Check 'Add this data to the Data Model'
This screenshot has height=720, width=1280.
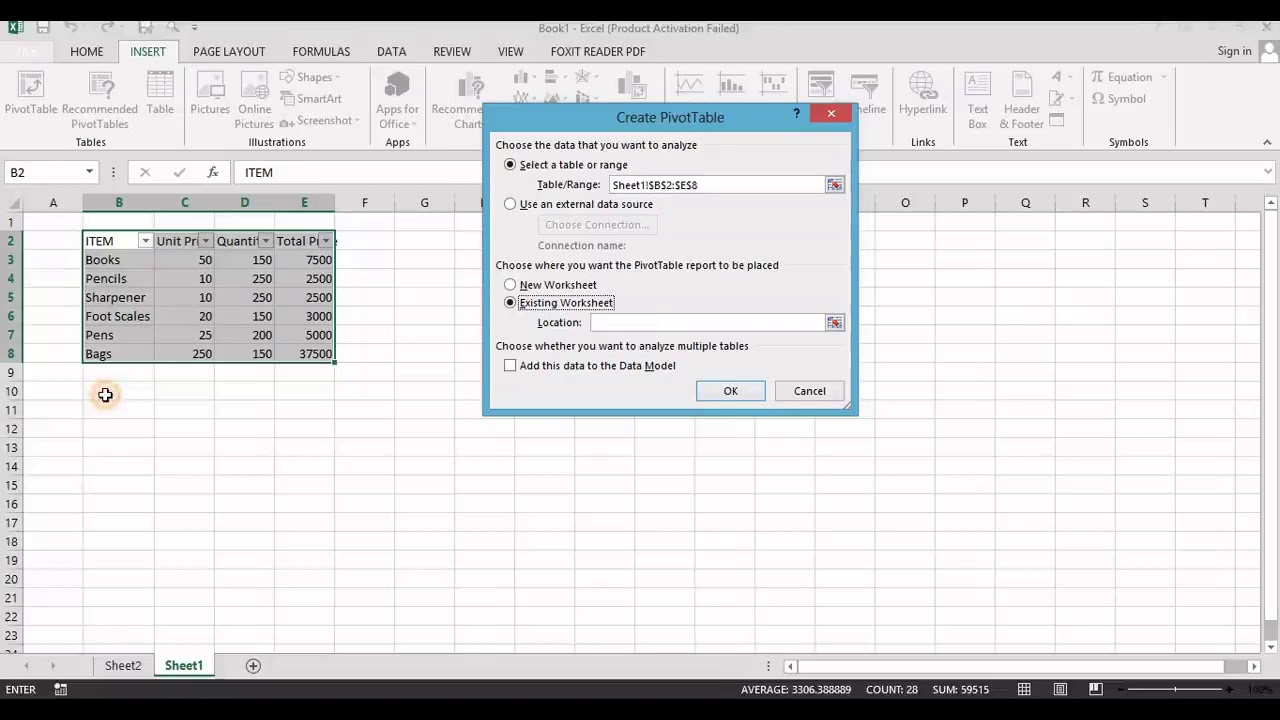coord(510,366)
